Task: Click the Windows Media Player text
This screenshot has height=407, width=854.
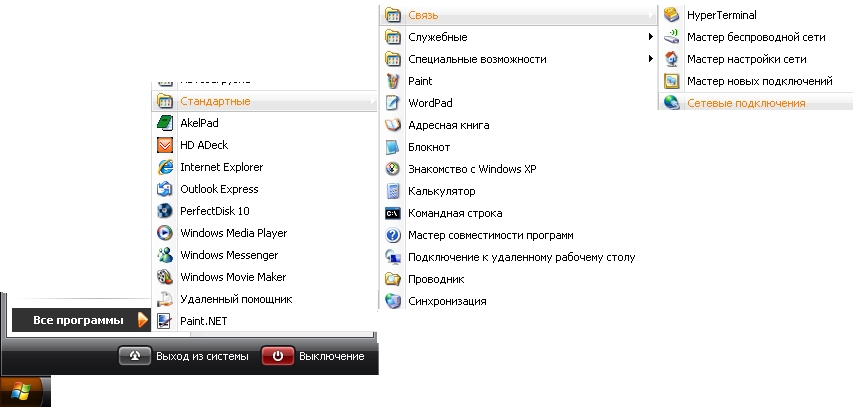Action: 233,233
